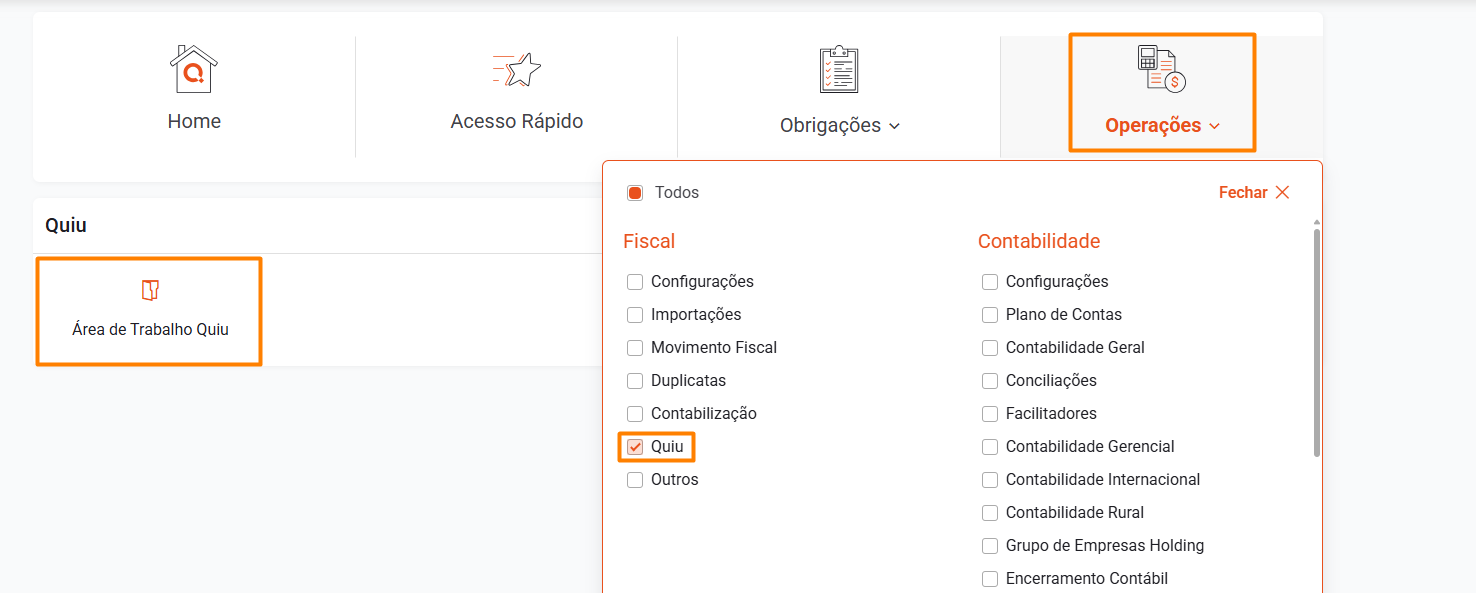Click the Acesso Rápido star icon

point(517,69)
